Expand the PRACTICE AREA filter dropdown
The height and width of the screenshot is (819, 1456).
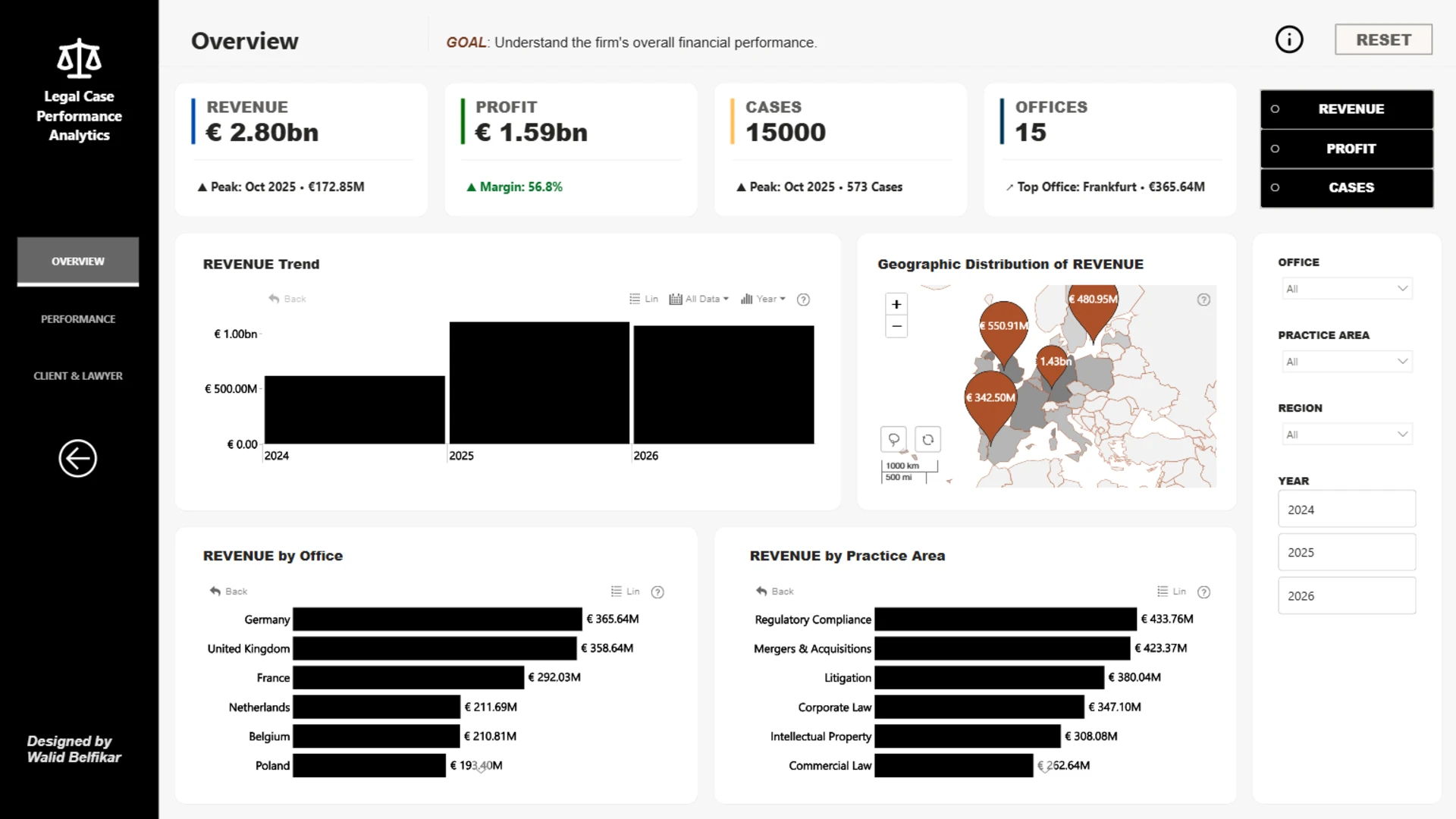coord(1346,362)
